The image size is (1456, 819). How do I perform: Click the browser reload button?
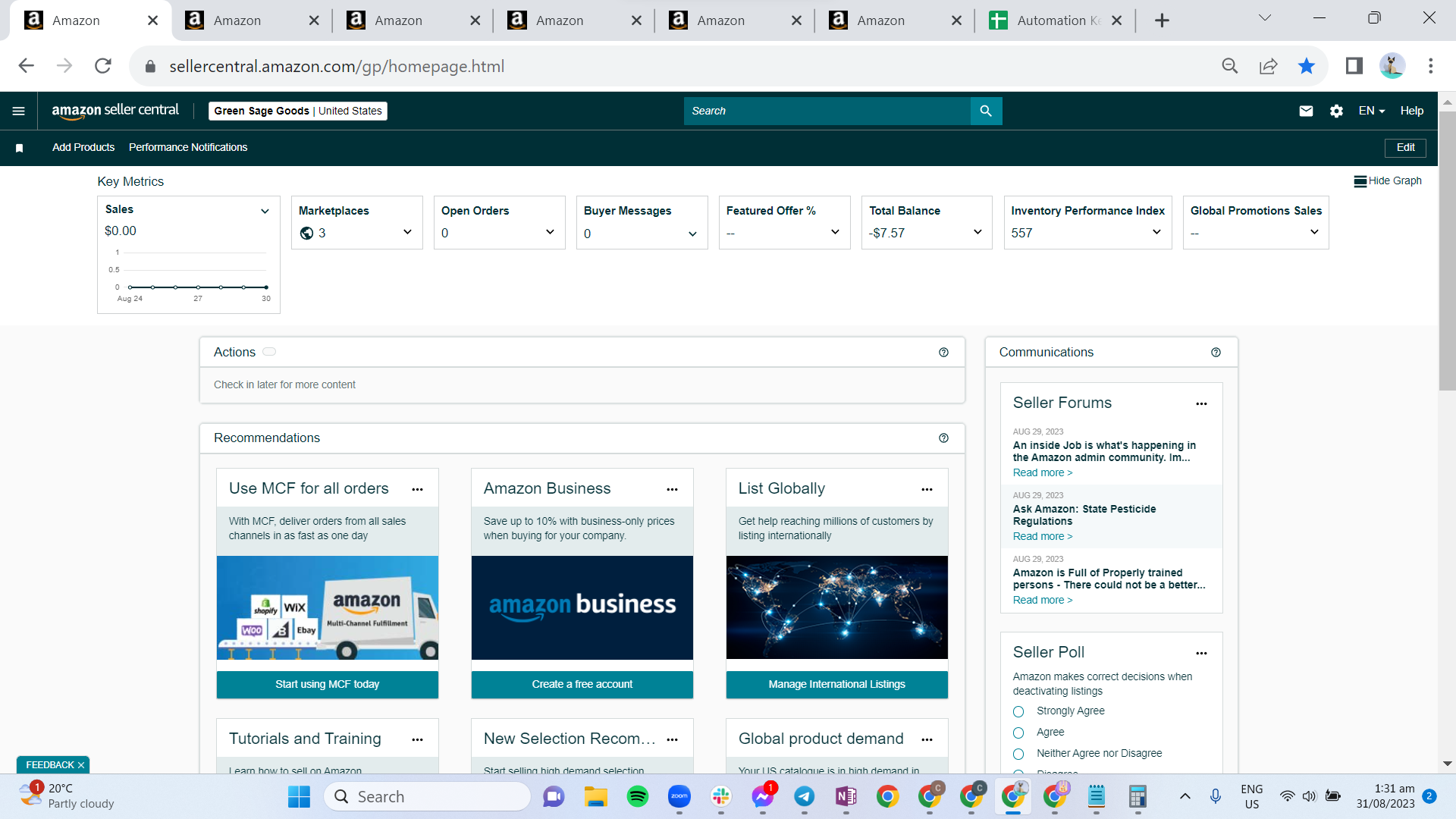click(103, 66)
